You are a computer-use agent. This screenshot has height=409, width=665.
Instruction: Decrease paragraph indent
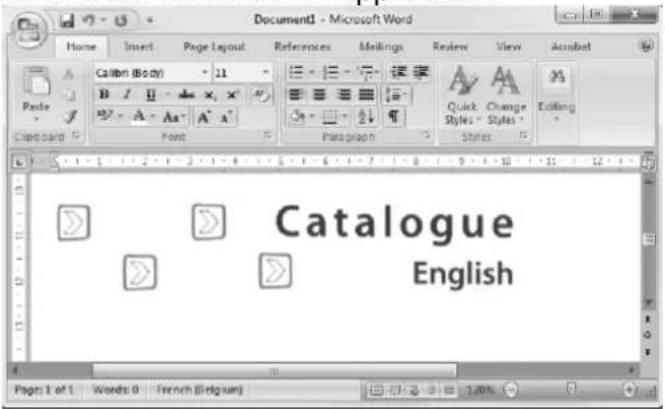399,73
